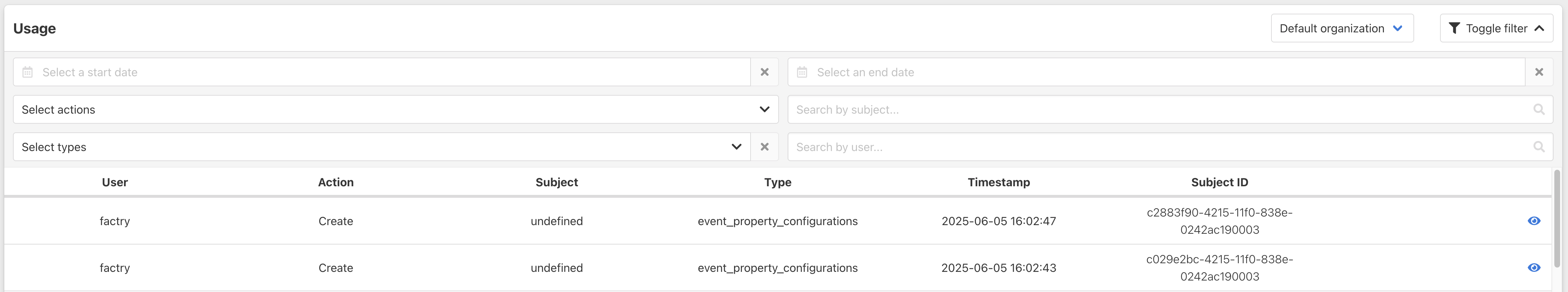Click the Select types chevron arrow
This screenshot has width=1568, height=292.
pyautogui.click(x=736, y=147)
